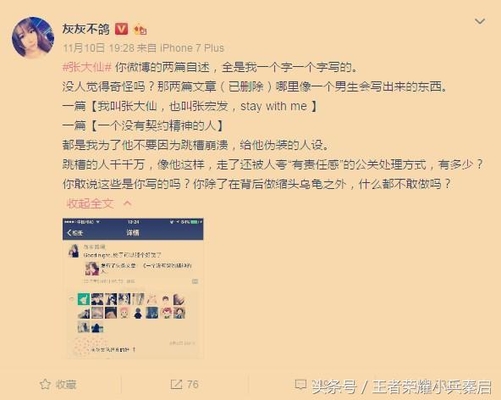Screen dimensions: 501x400
Task: Click the small avatar in the embedded post
Action: click(73, 251)
